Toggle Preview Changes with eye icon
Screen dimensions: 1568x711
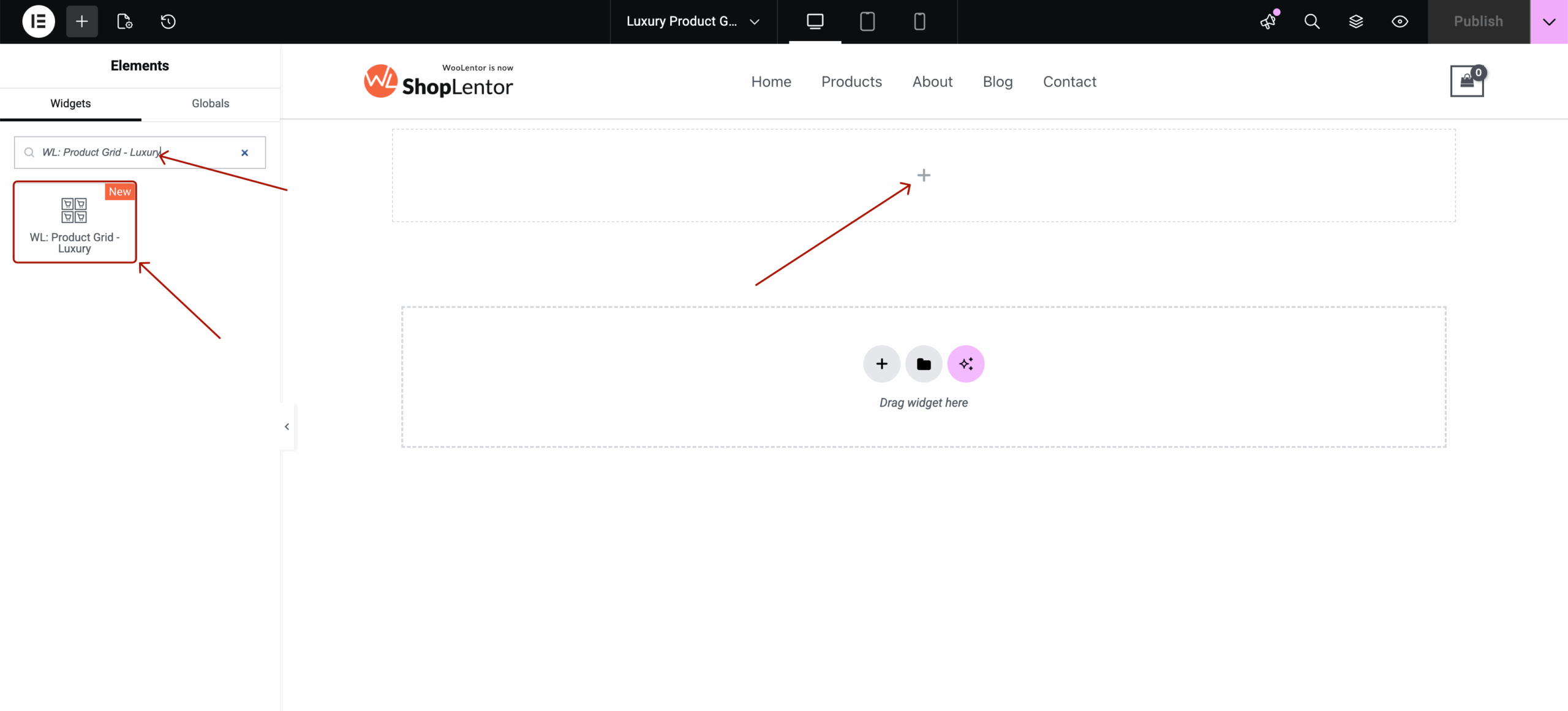click(1401, 21)
